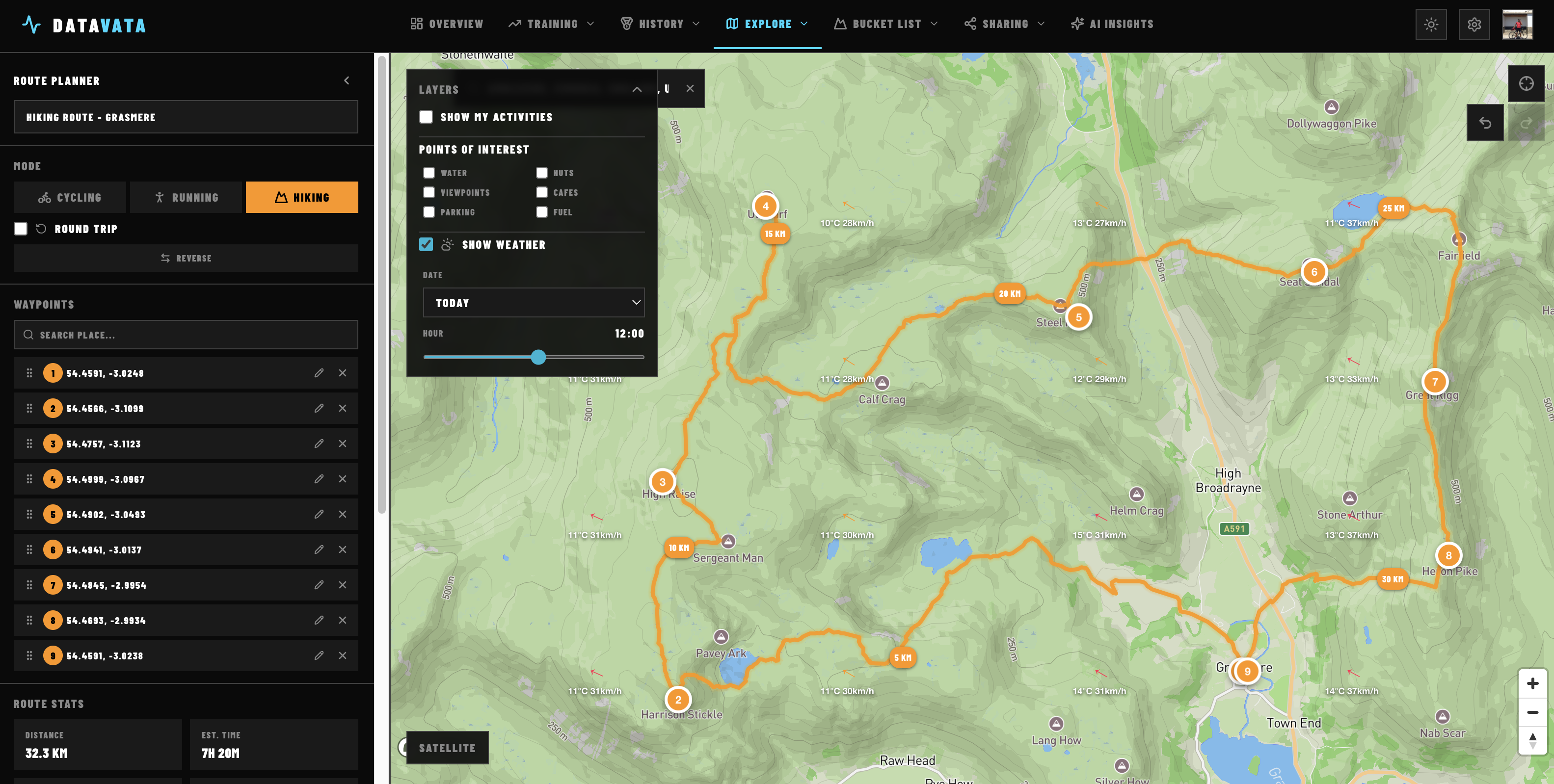This screenshot has width=1554, height=784.
Task: Expand the History menu chevron
Action: [x=696, y=24]
